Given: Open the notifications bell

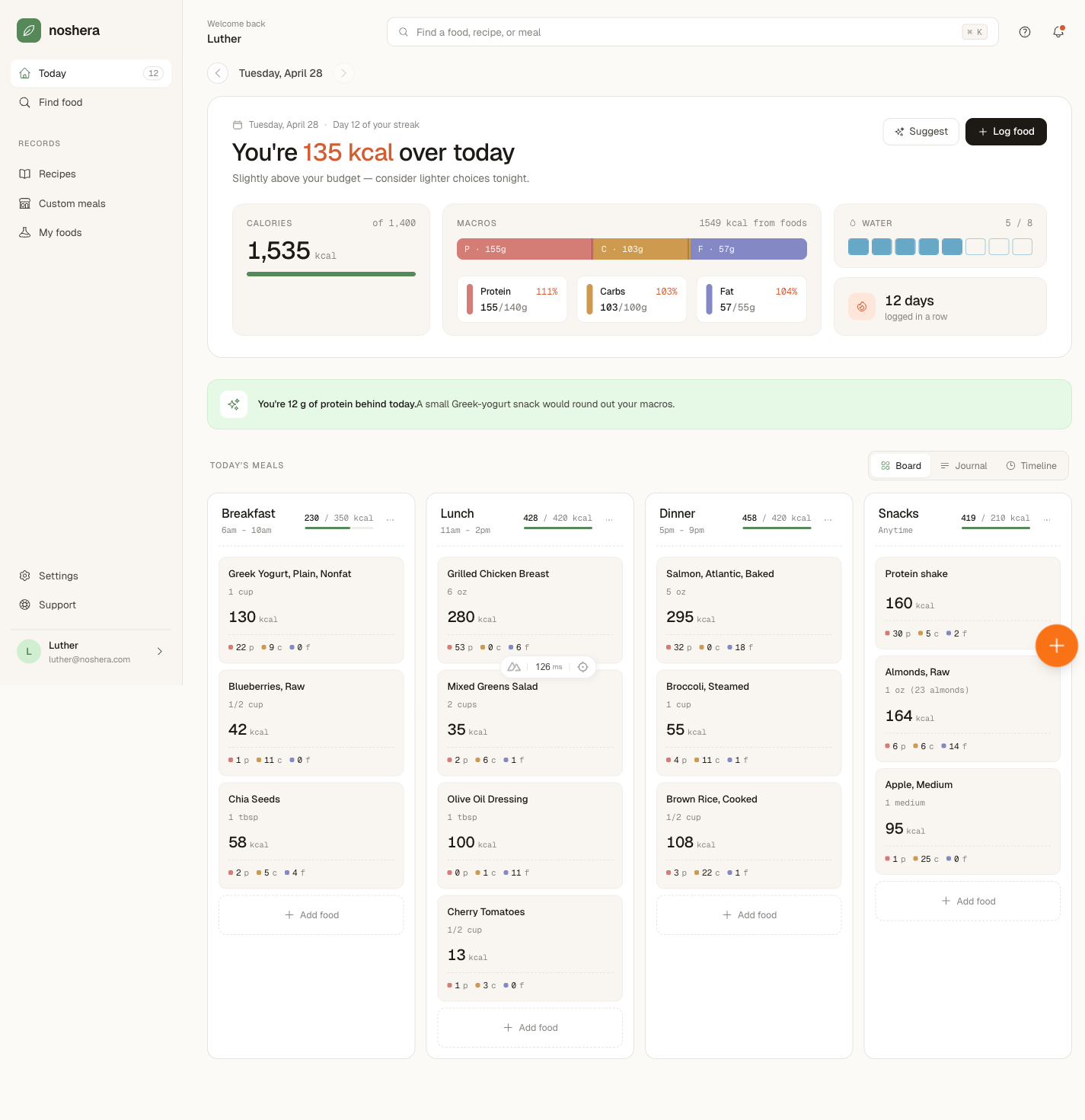Looking at the screenshot, I should pyautogui.click(x=1058, y=32).
